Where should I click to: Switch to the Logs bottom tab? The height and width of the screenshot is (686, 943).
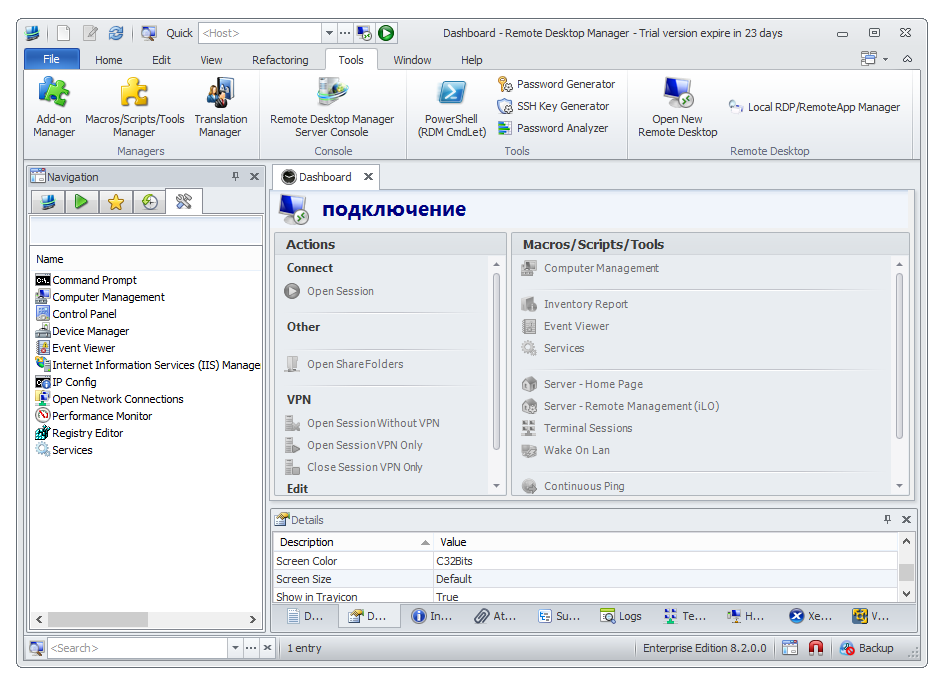[621, 616]
